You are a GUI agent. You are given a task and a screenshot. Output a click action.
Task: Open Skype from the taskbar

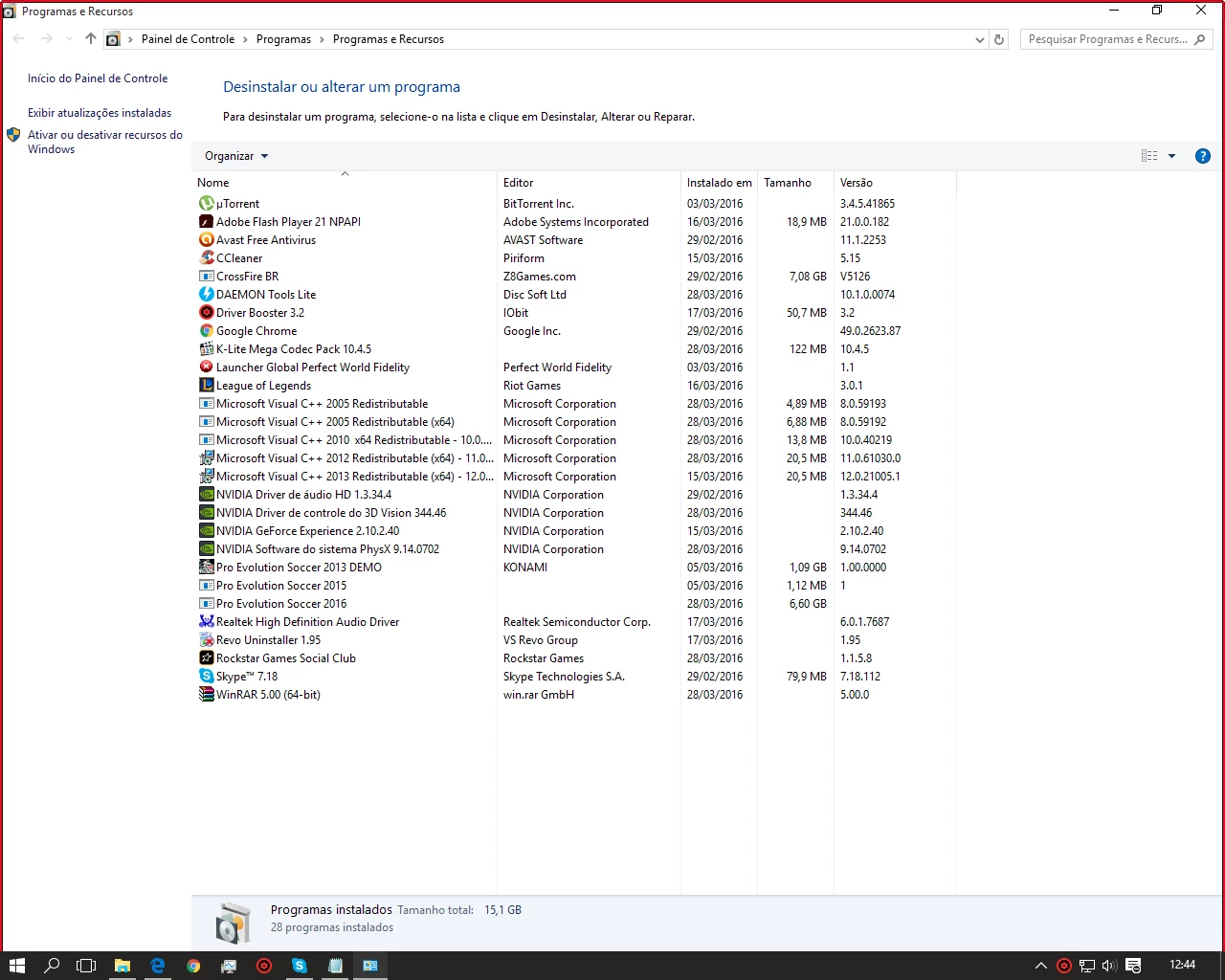300,966
